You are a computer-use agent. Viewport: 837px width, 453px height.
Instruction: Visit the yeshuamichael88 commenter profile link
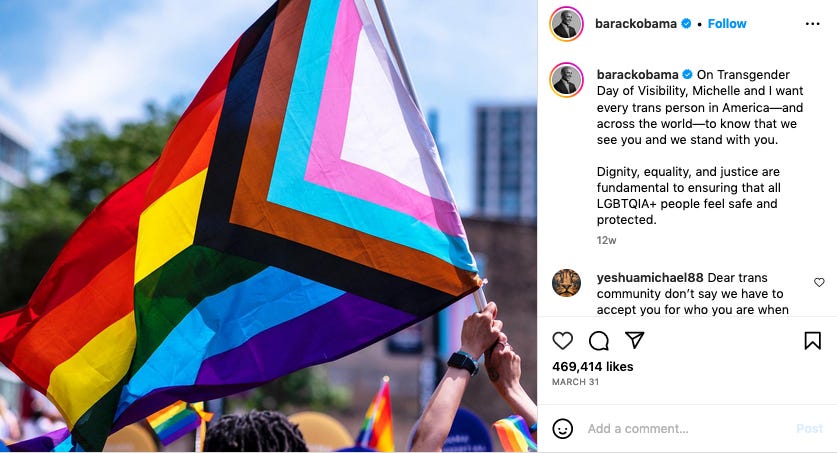click(650, 277)
